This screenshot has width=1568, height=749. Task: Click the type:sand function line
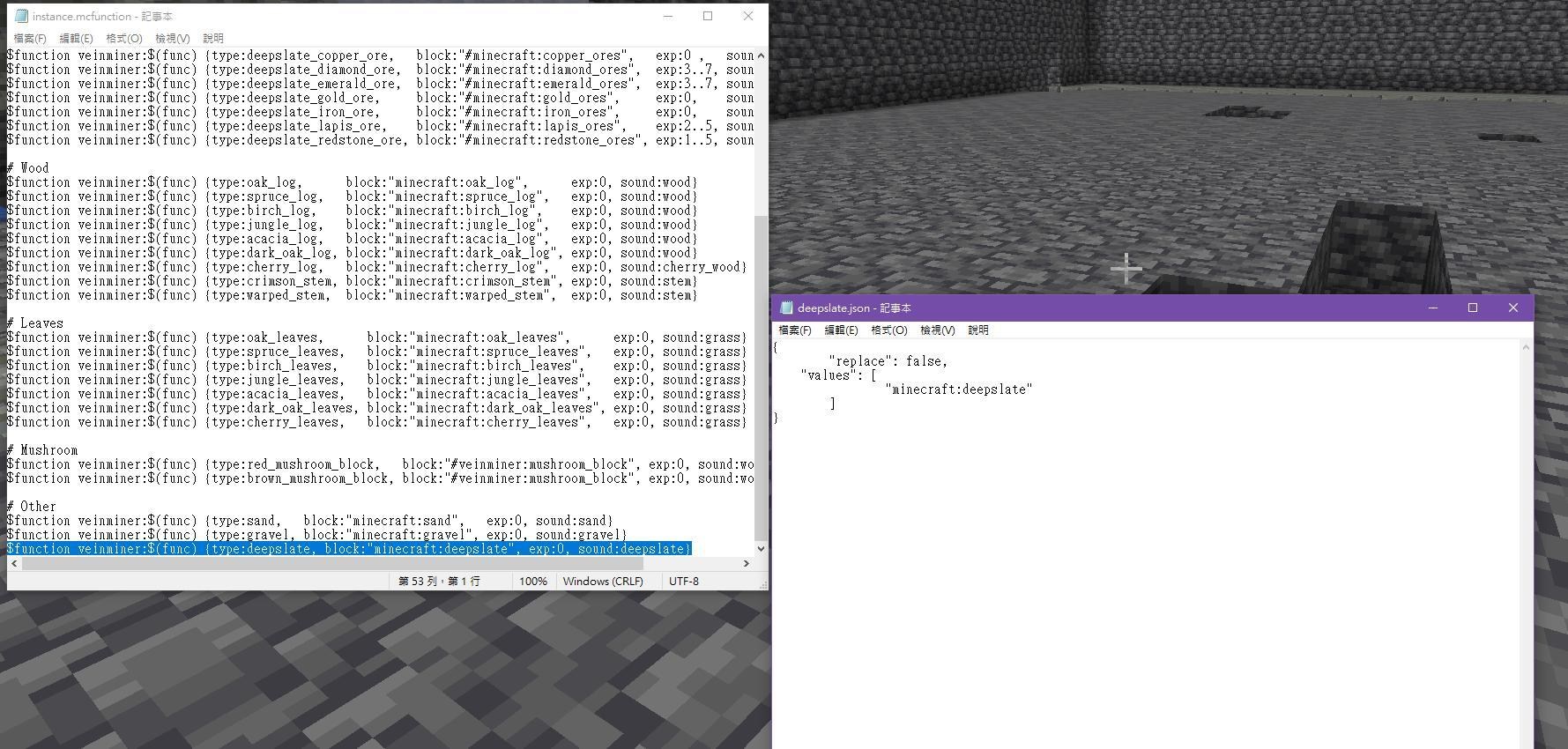(x=310, y=521)
